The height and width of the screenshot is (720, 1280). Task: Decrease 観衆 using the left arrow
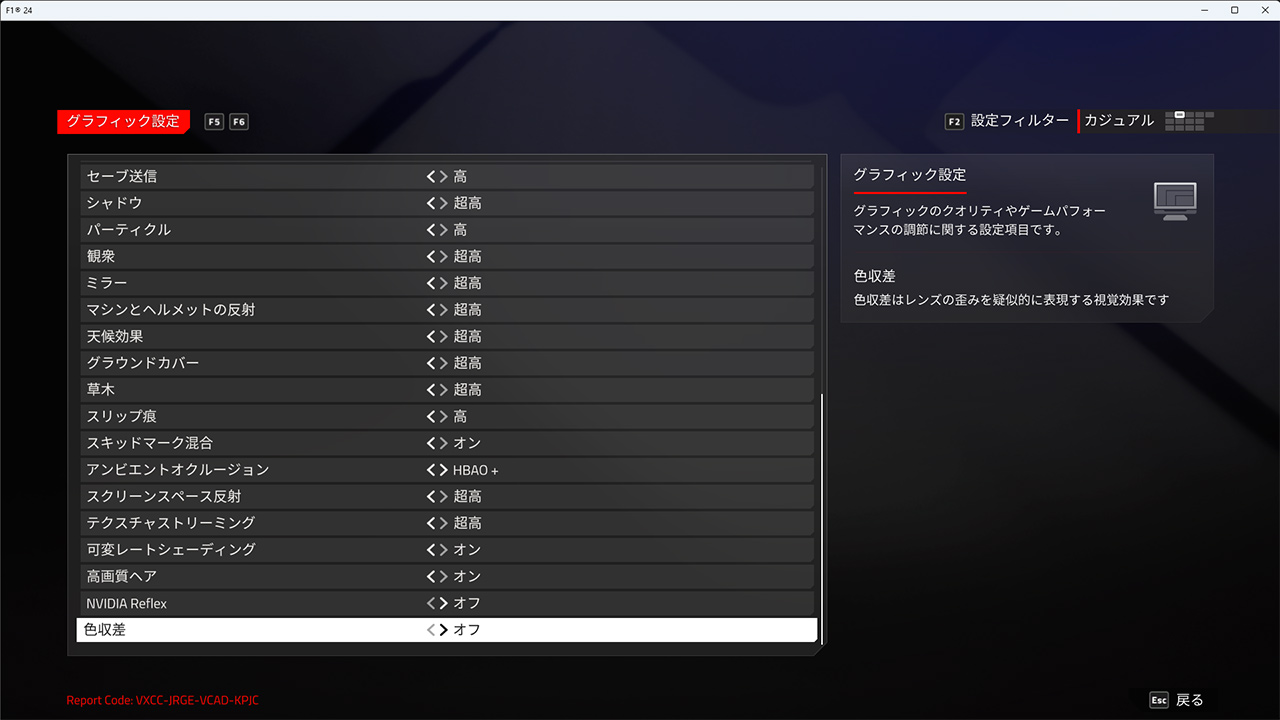[x=431, y=256]
